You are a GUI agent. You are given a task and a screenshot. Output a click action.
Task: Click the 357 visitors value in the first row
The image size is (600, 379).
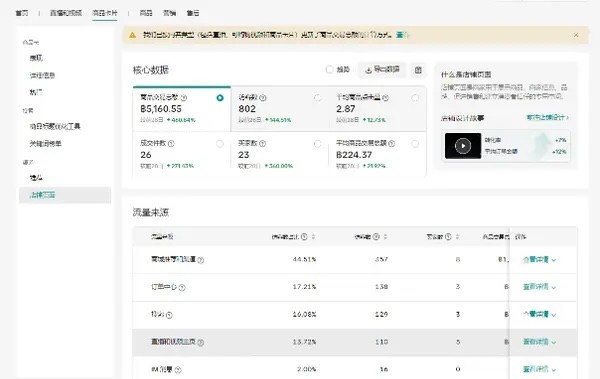382,260
